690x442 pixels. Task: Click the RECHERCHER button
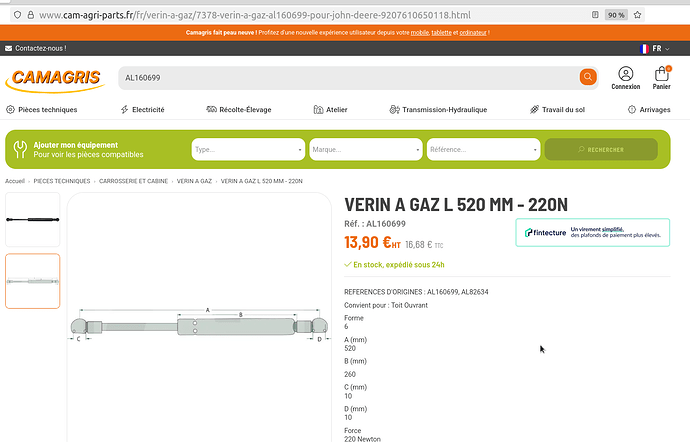(x=601, y=149)
